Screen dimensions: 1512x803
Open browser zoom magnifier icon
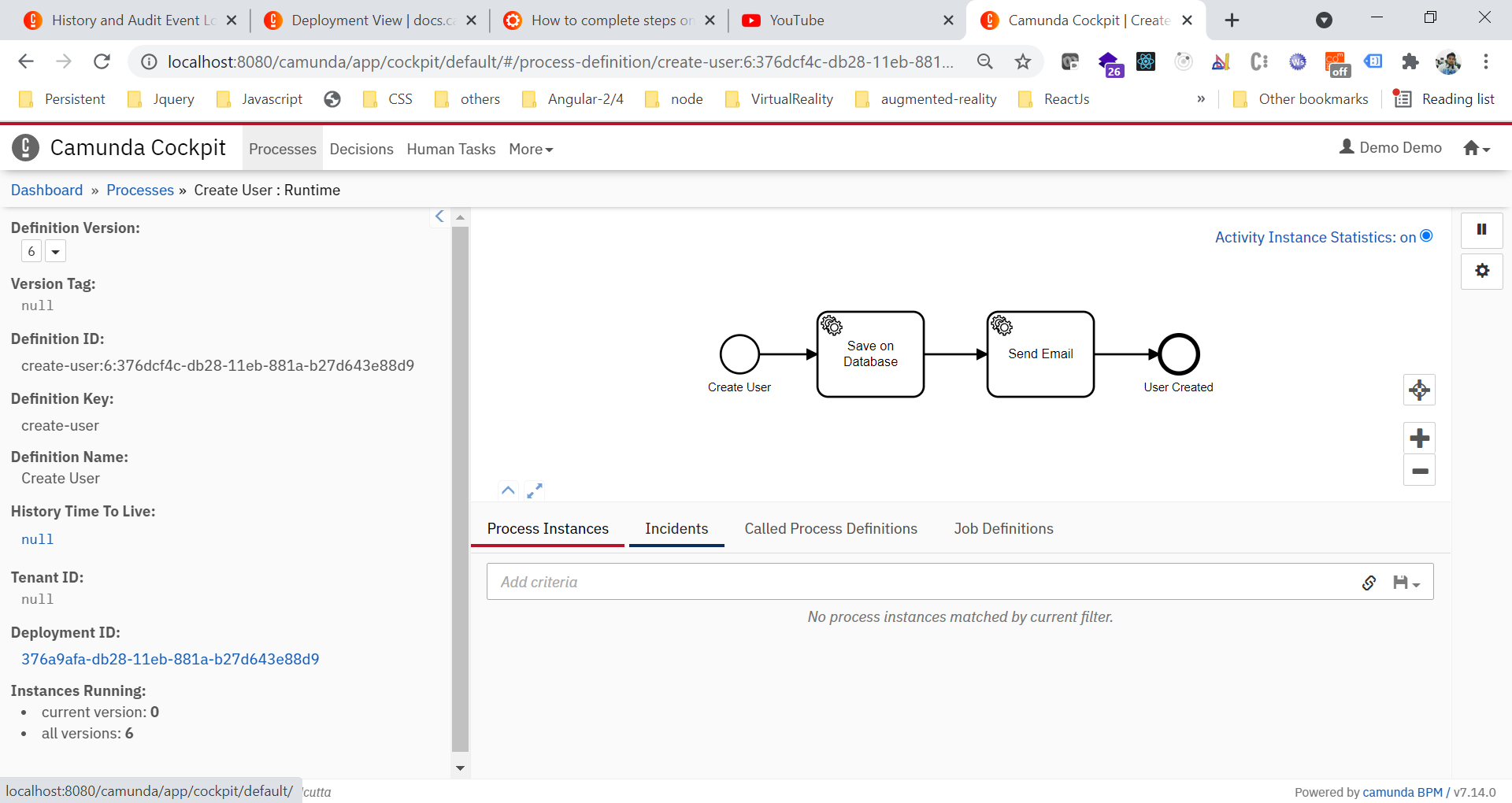click(x=984, y=61)
